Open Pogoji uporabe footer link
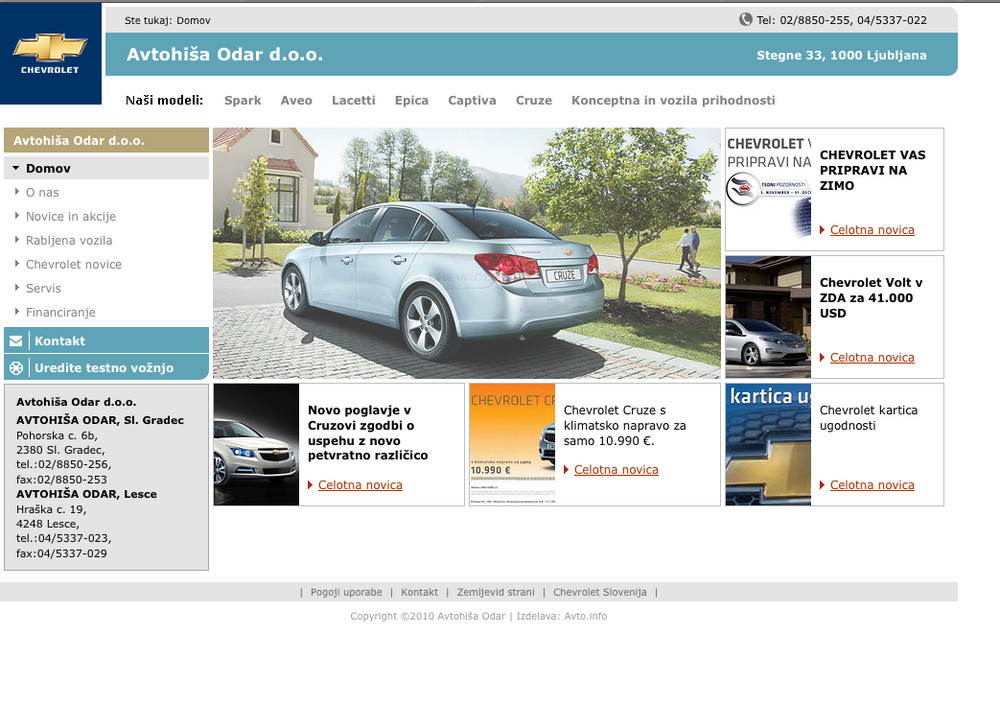 pos(346,592)
